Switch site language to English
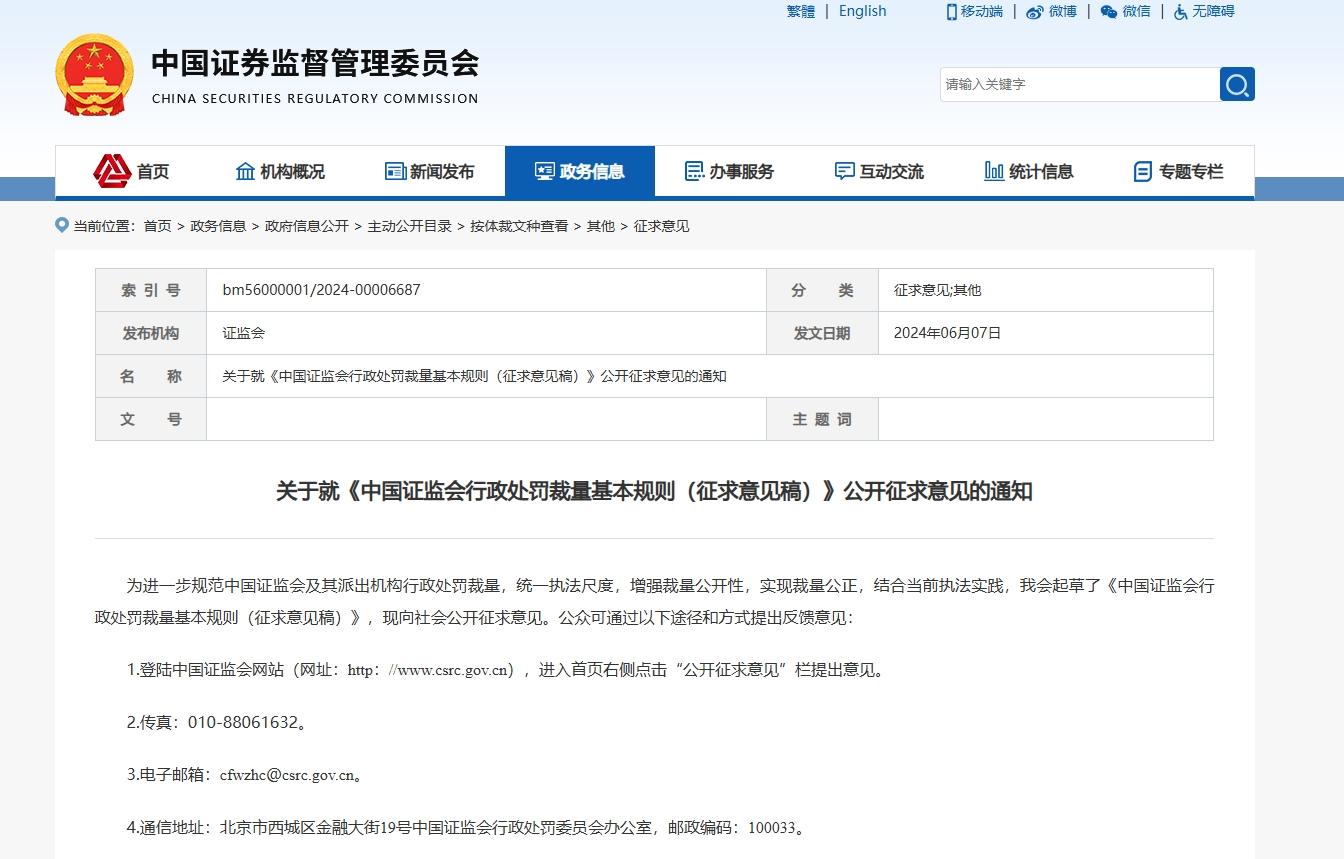The height and width of the screenshot is (859, 1344). (862, 12)
